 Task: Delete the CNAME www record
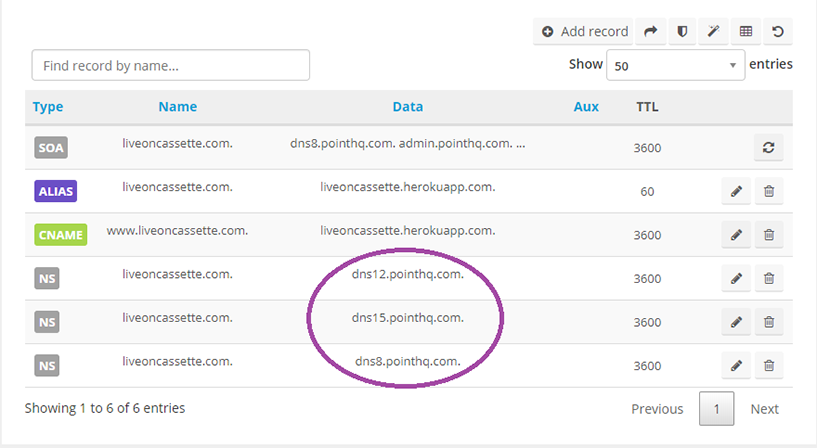[769, 235]
